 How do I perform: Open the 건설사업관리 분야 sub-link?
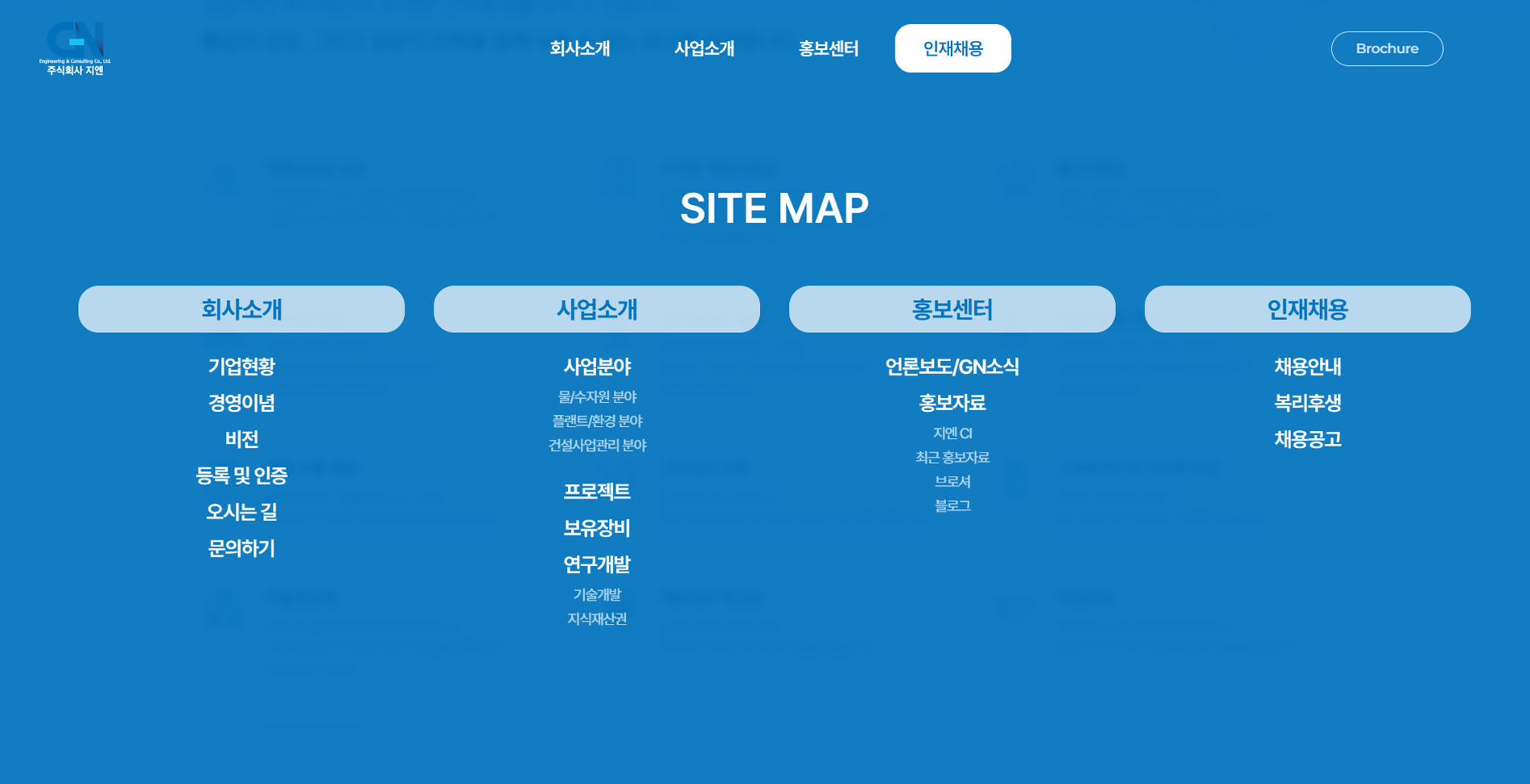click(x=597, y=445)
